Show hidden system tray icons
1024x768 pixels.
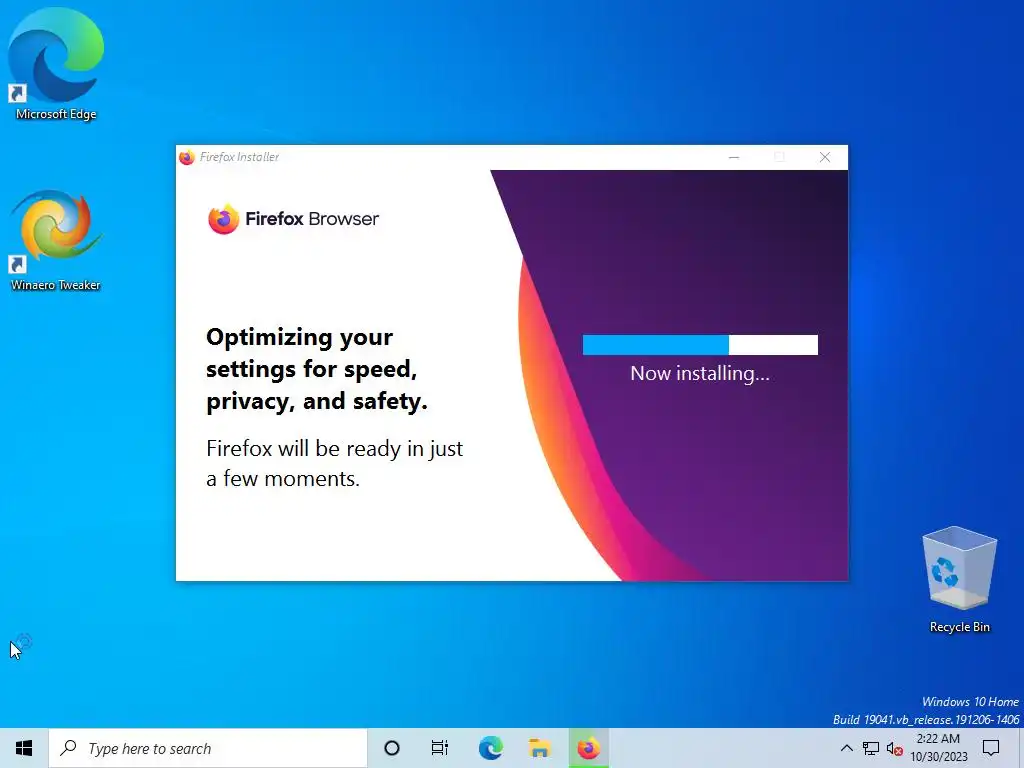(x=846, y=748)
